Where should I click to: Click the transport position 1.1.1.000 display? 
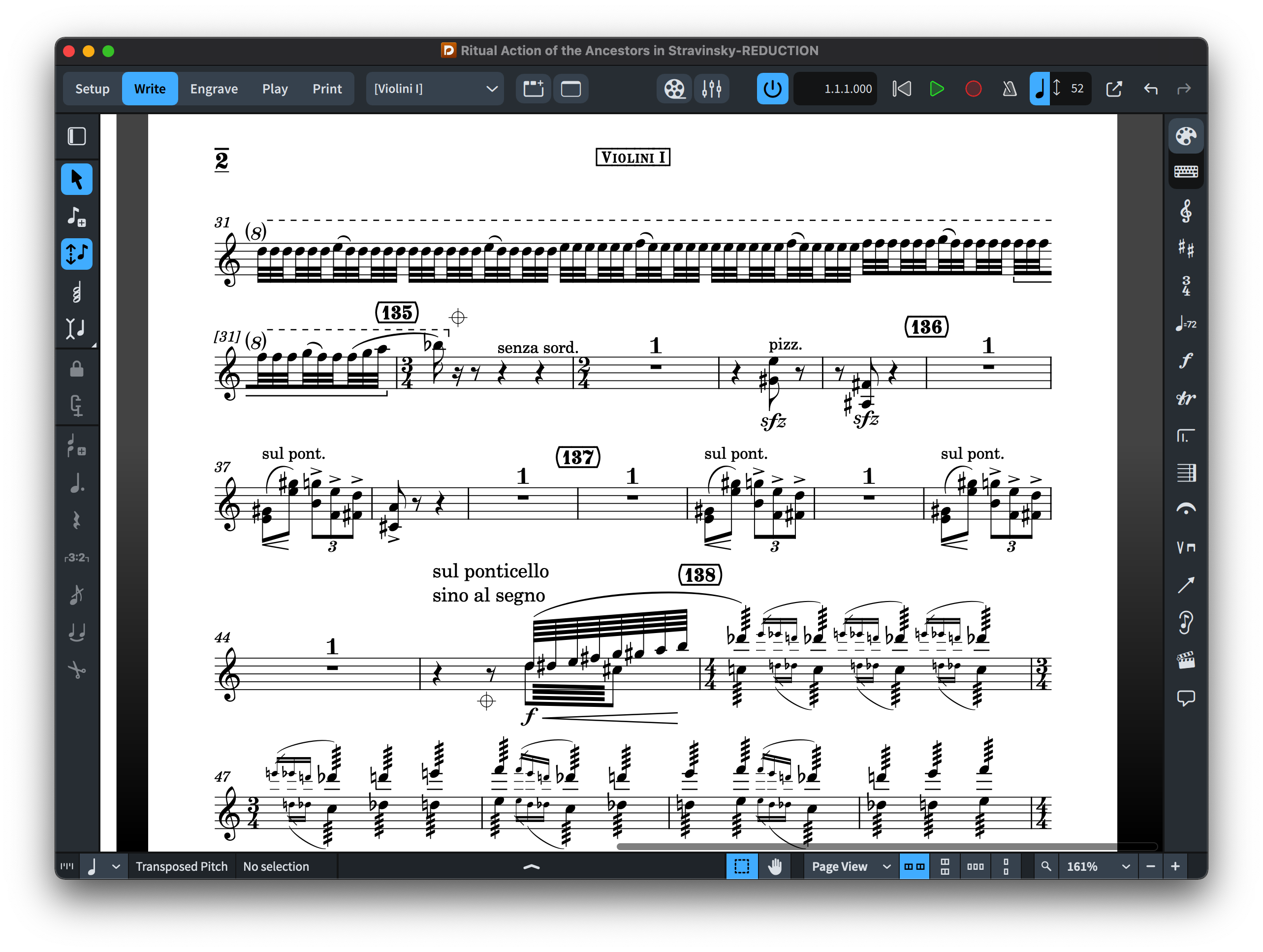pos(835,89)
